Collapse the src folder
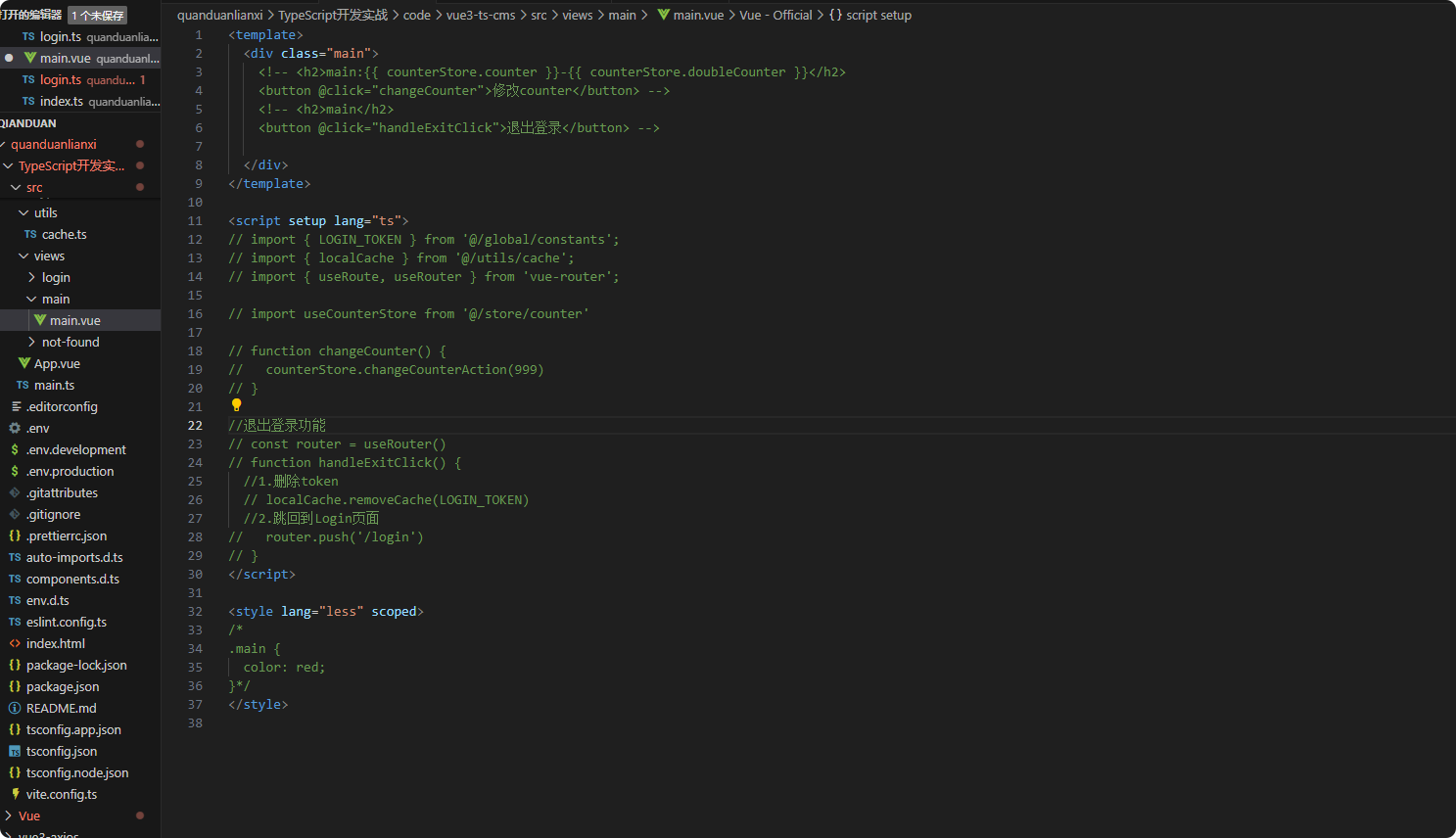Screen dimensions: 1456x838 pos(15,187)
